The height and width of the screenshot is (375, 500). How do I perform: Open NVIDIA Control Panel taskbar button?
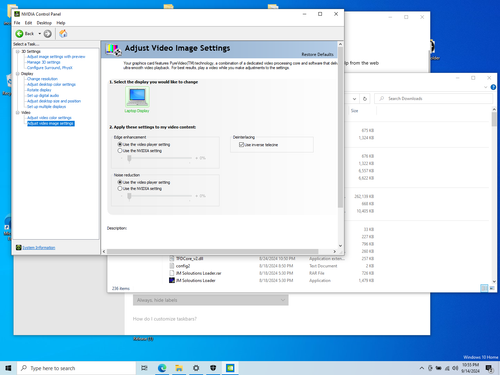click(230, 368)
